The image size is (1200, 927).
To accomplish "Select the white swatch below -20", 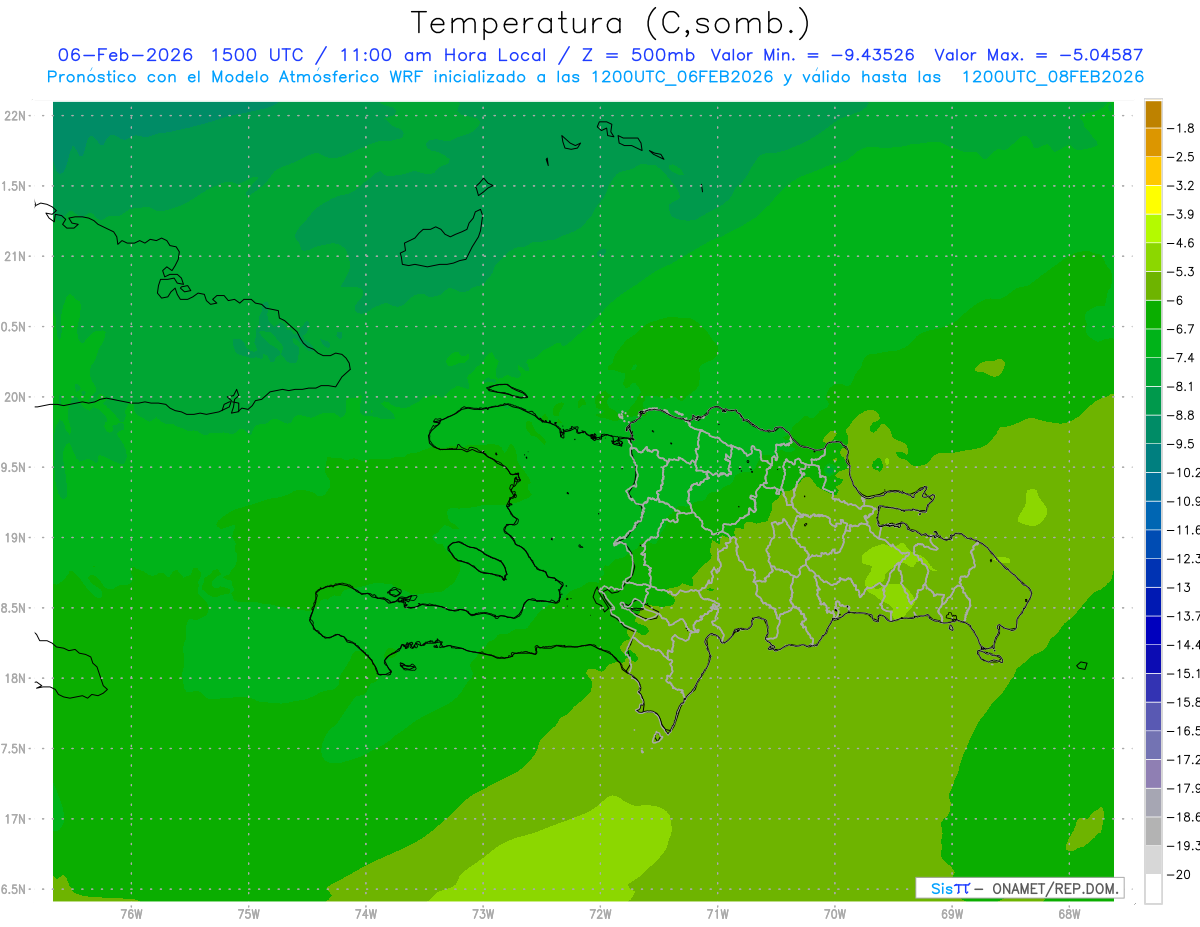I will [1153, 888].
